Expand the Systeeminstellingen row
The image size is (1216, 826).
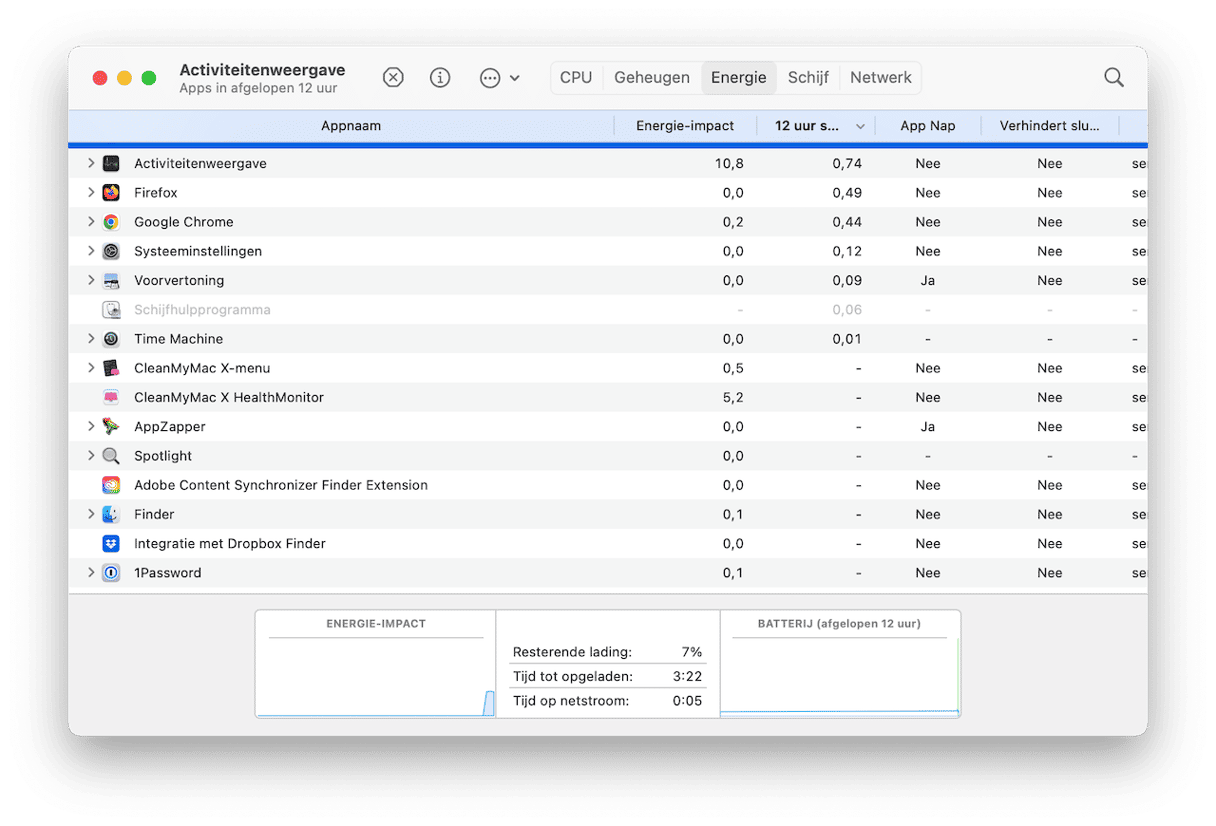tap(91, 251)
